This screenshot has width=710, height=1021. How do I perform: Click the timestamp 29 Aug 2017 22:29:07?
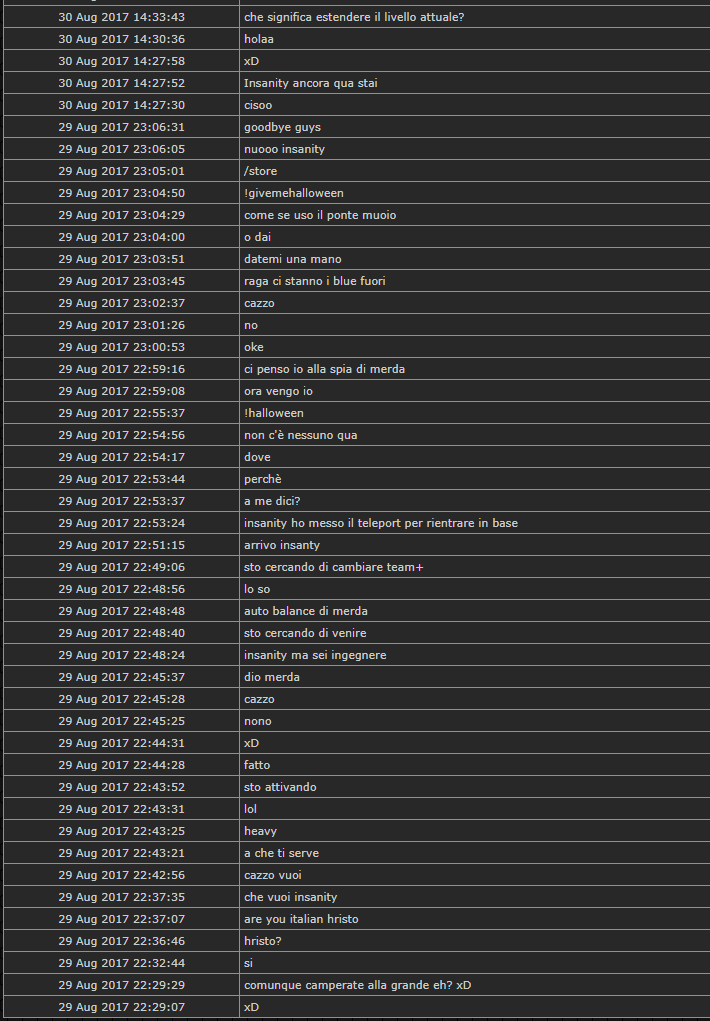121,1007
